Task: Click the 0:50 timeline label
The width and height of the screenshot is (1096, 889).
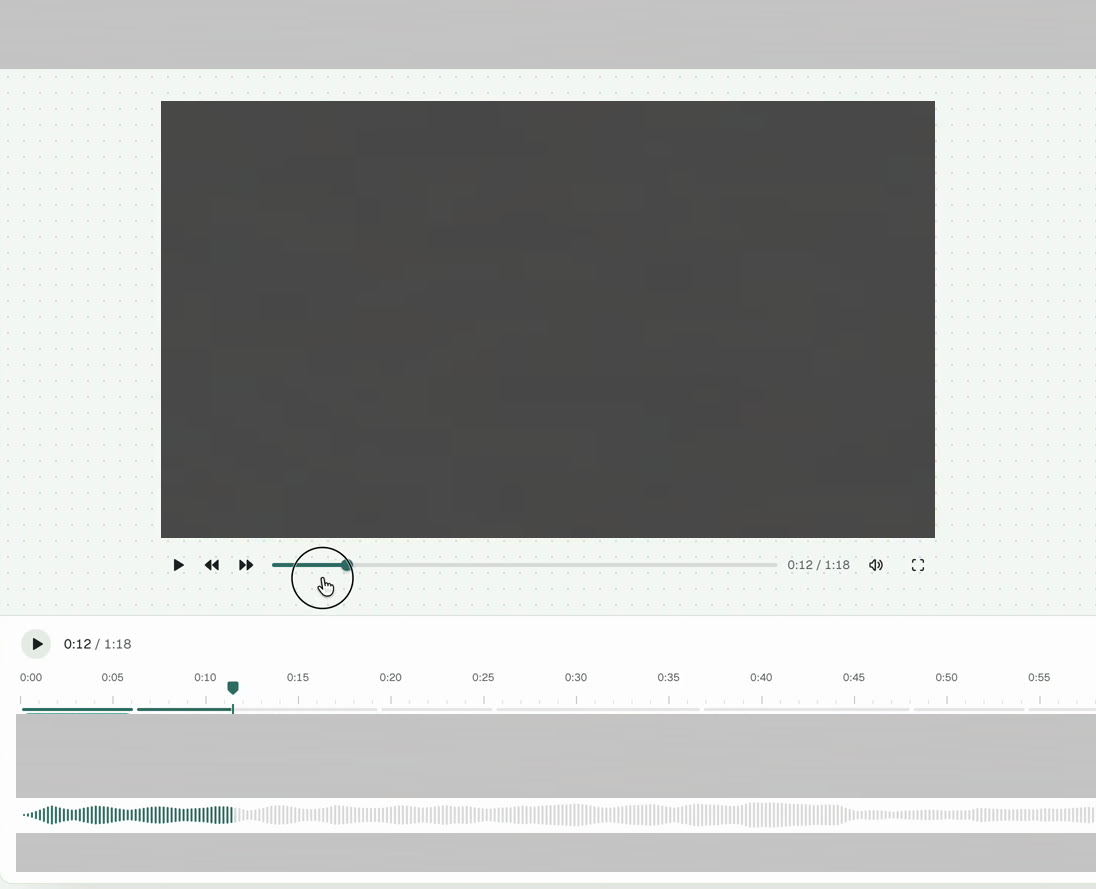Action: click(946, 677)
